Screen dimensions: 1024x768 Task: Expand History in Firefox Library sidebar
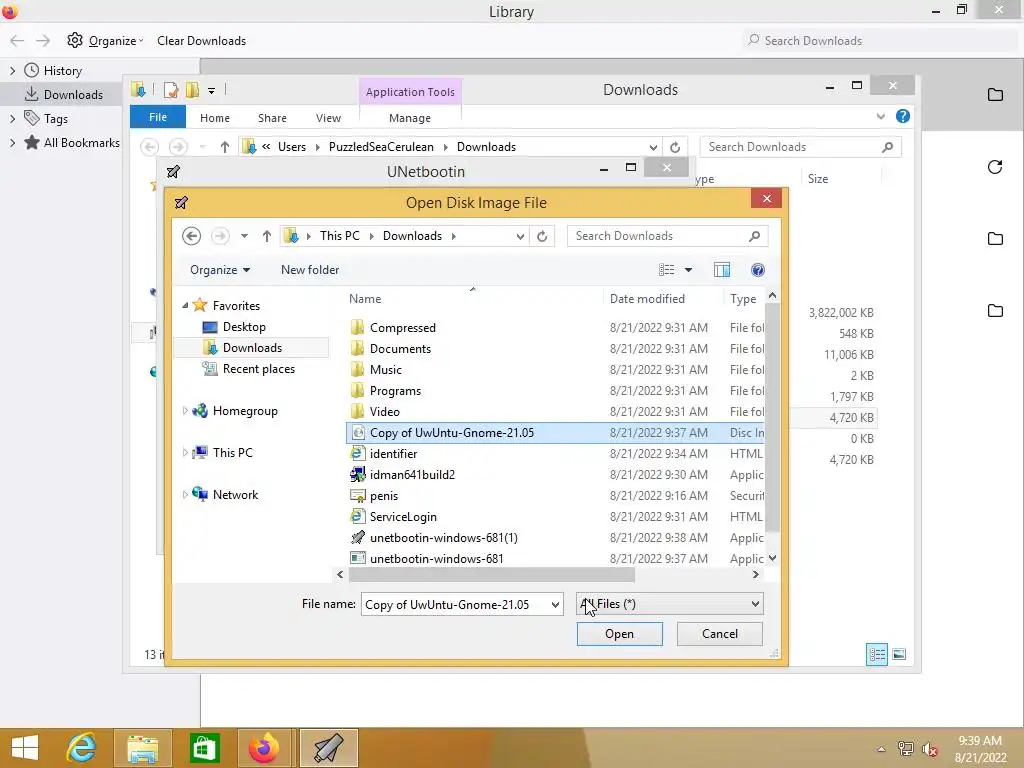pos(12,71)
